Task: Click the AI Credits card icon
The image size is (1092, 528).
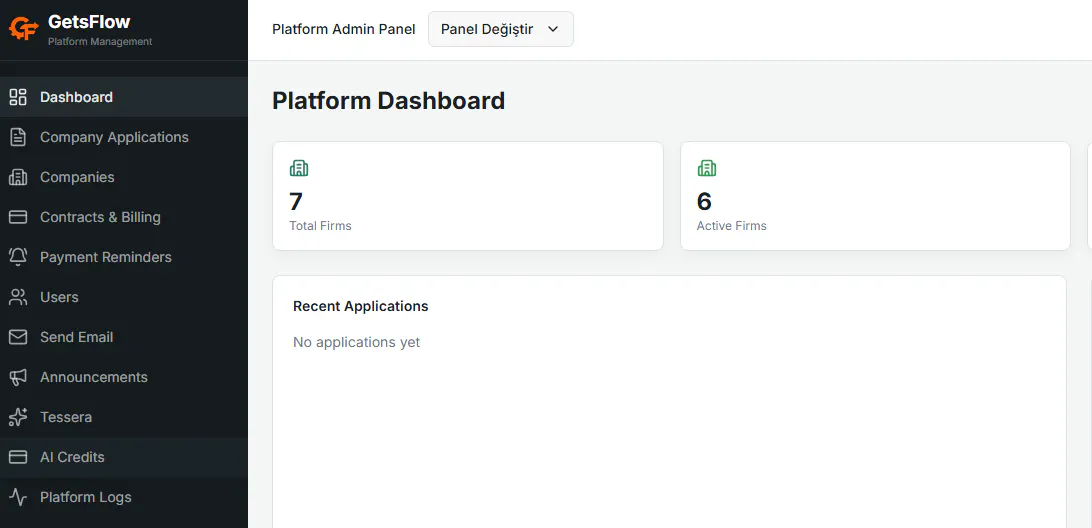Action: click(17, 457)
